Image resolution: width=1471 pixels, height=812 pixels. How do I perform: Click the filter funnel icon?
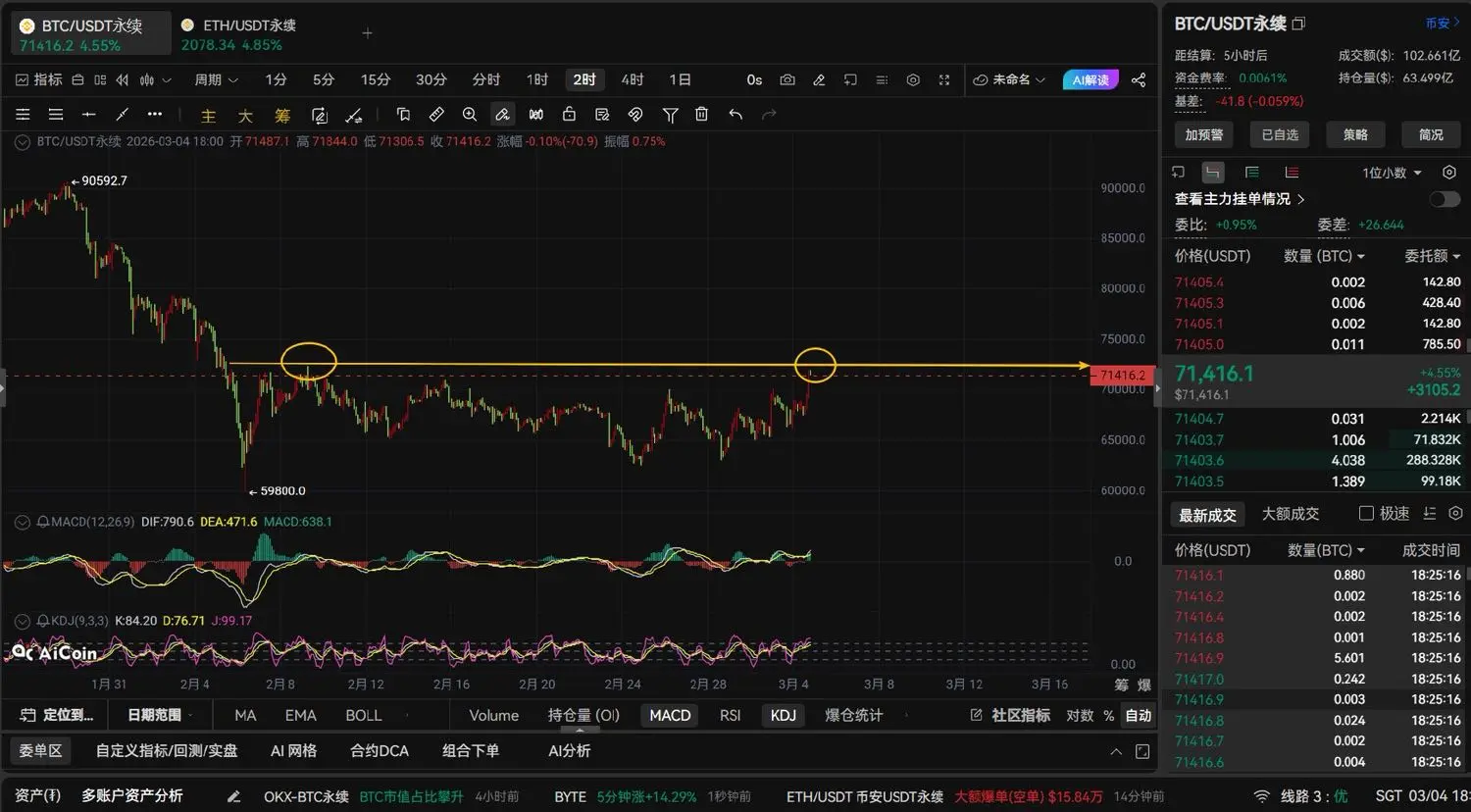670,115
